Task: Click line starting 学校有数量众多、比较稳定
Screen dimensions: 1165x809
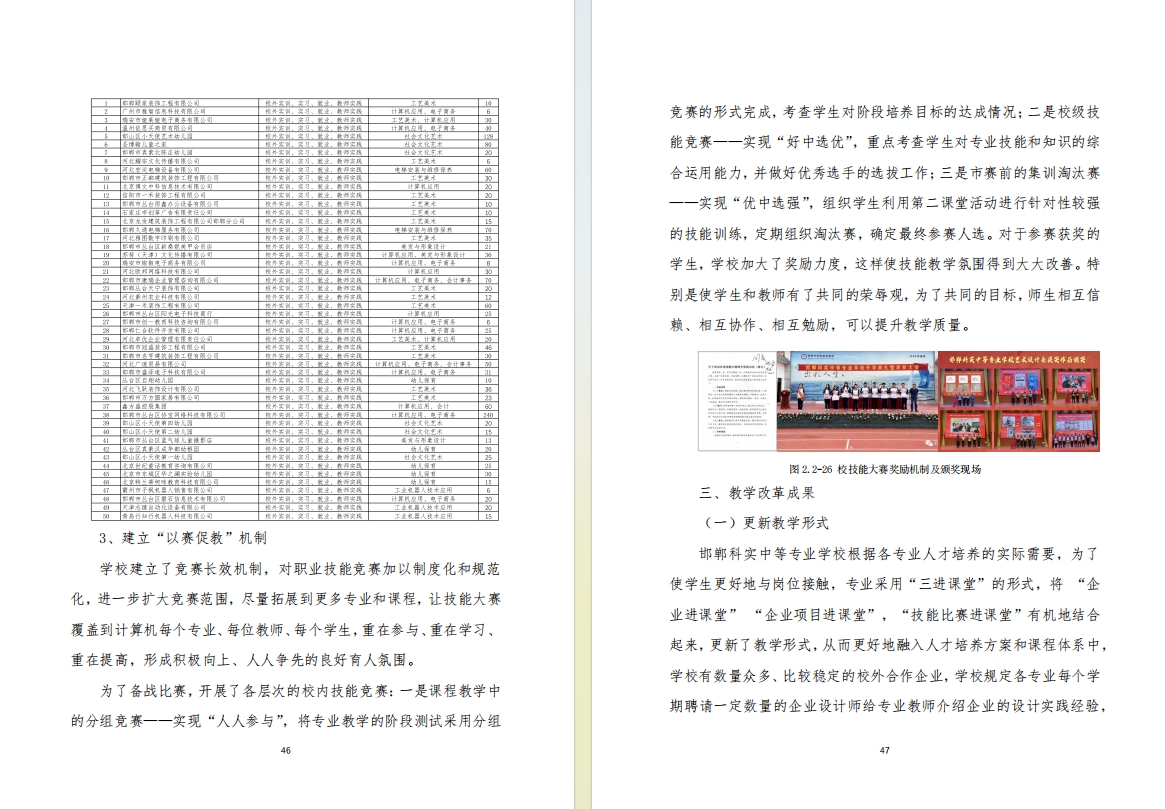Action: click(885, 676)
